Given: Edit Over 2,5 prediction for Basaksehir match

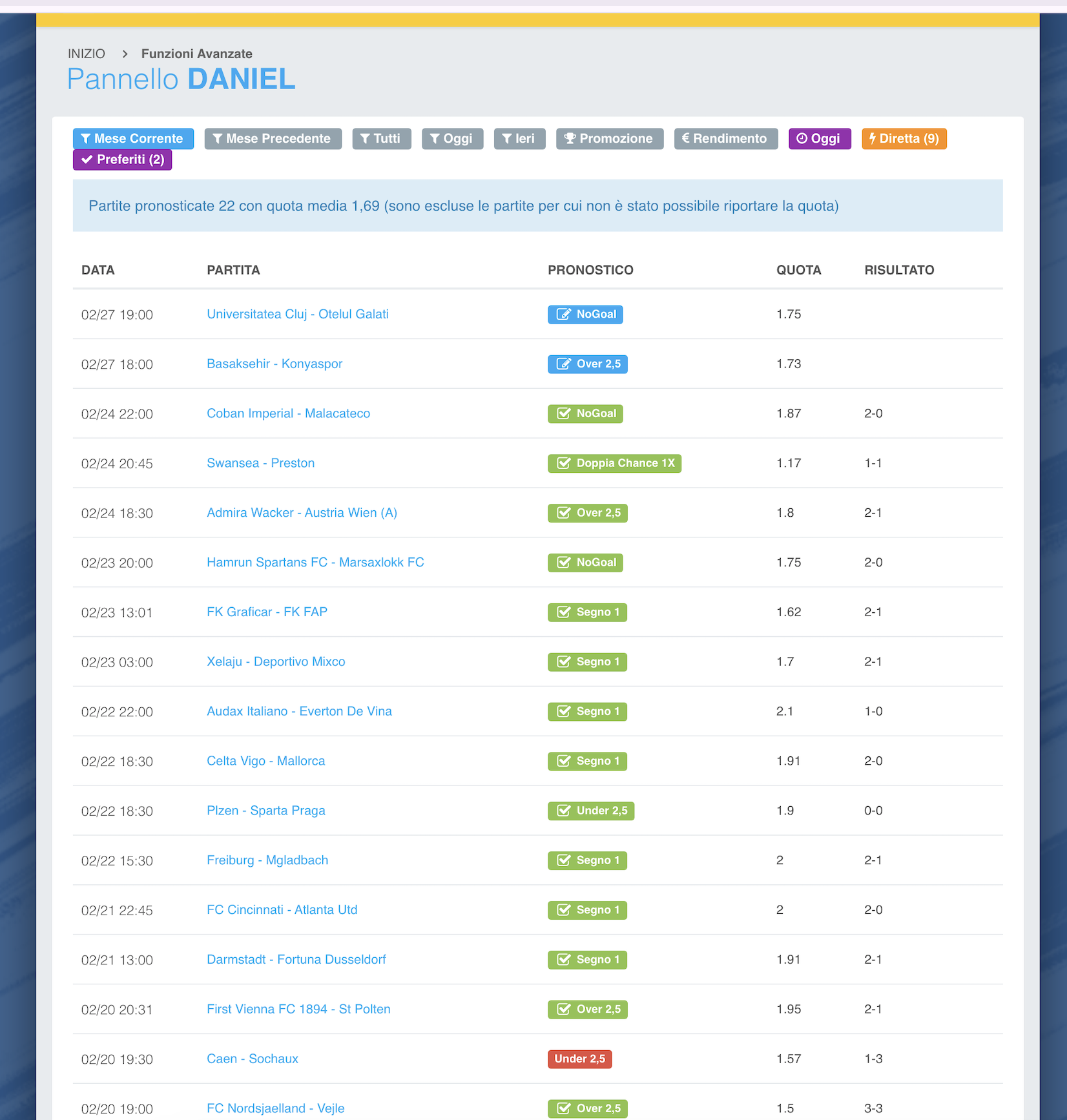Looking at the screenshot, I should point(587,364).
